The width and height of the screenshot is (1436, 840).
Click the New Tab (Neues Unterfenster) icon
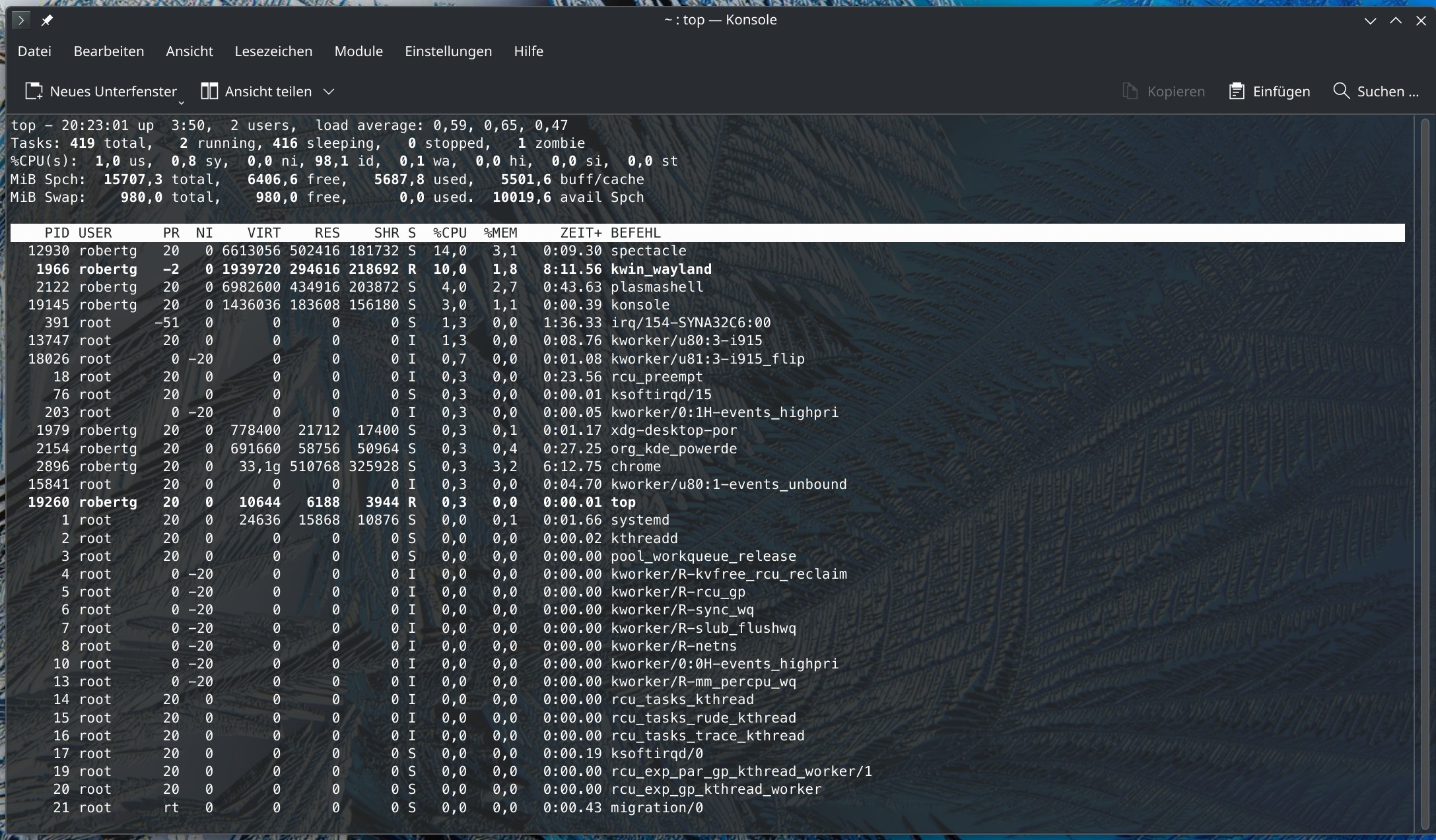pos(34,91)
